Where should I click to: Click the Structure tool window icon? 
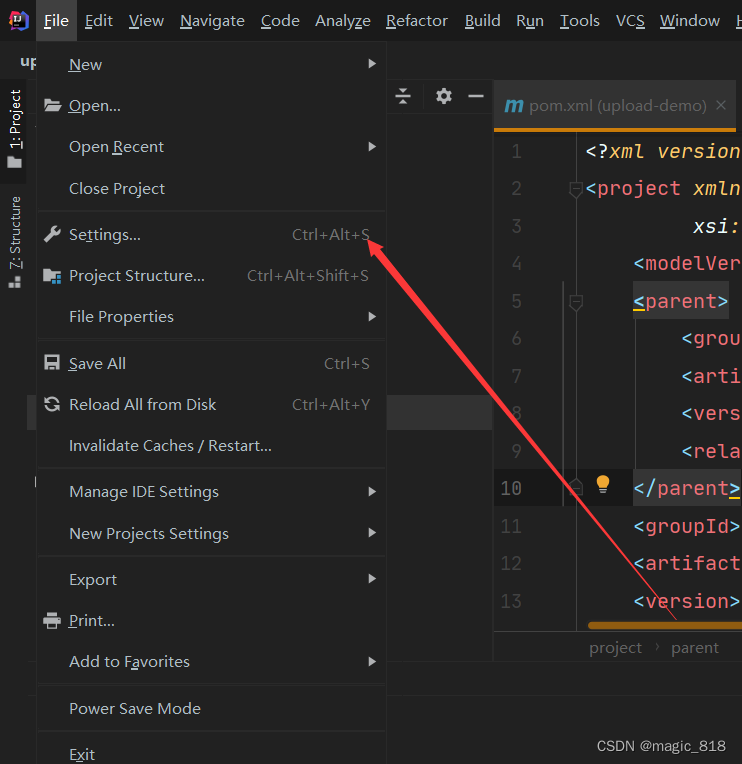pos(15,283)
